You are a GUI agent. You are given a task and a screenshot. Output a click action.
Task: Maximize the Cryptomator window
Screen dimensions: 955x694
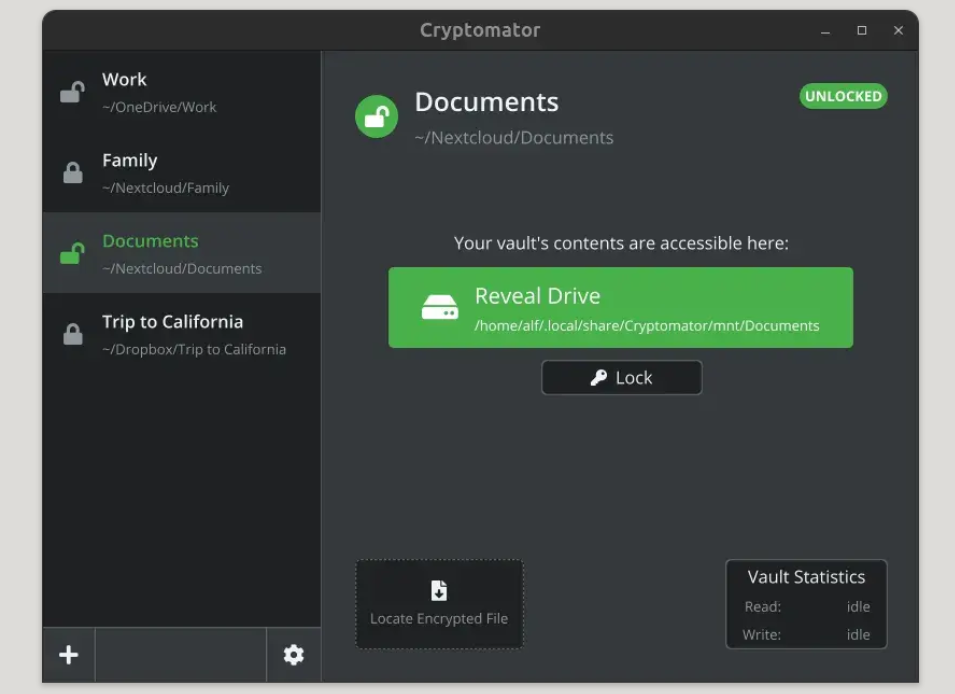862,30
